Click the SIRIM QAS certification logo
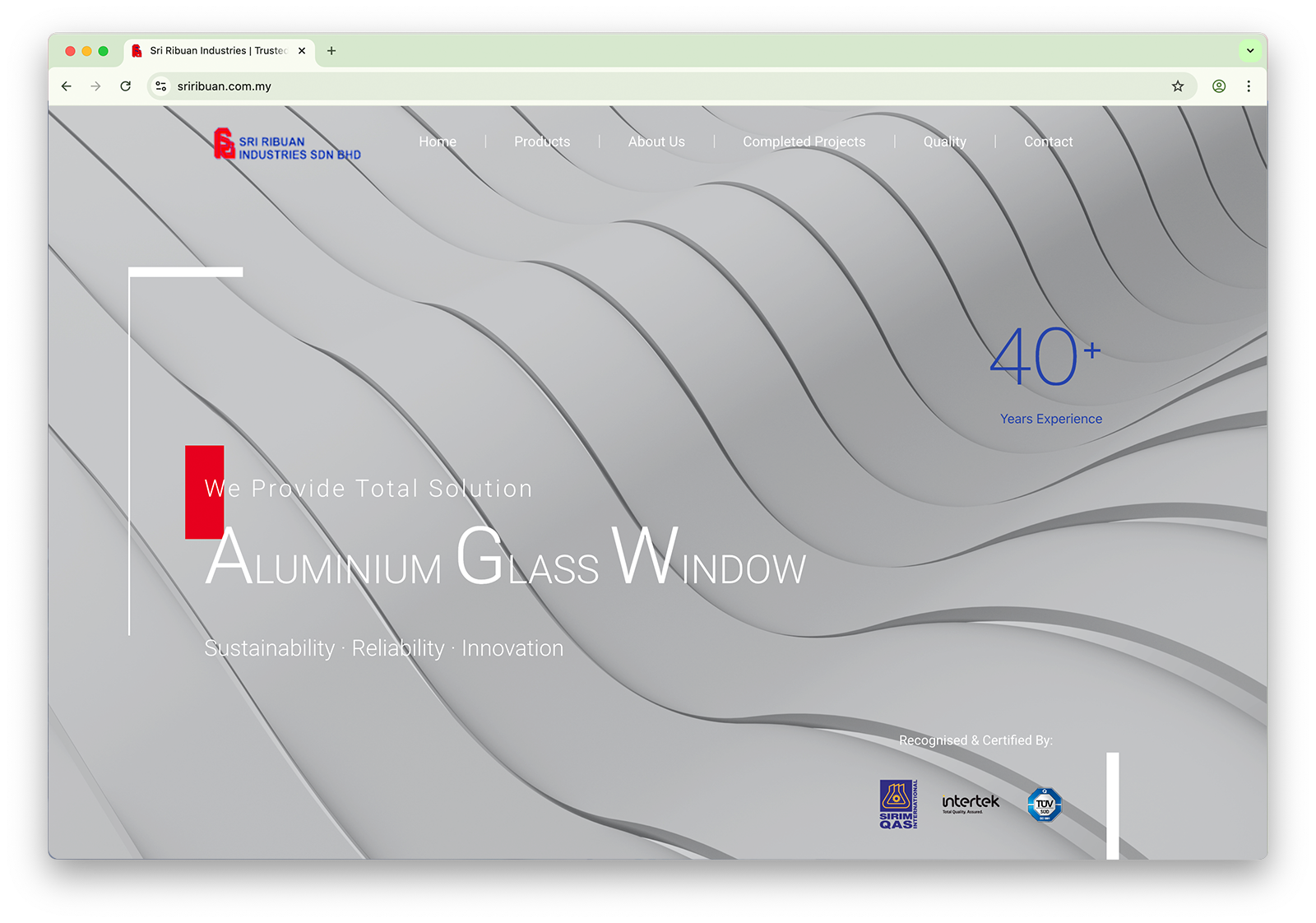The height and width of the screenshot is (923, 1316). pos(898,804)
